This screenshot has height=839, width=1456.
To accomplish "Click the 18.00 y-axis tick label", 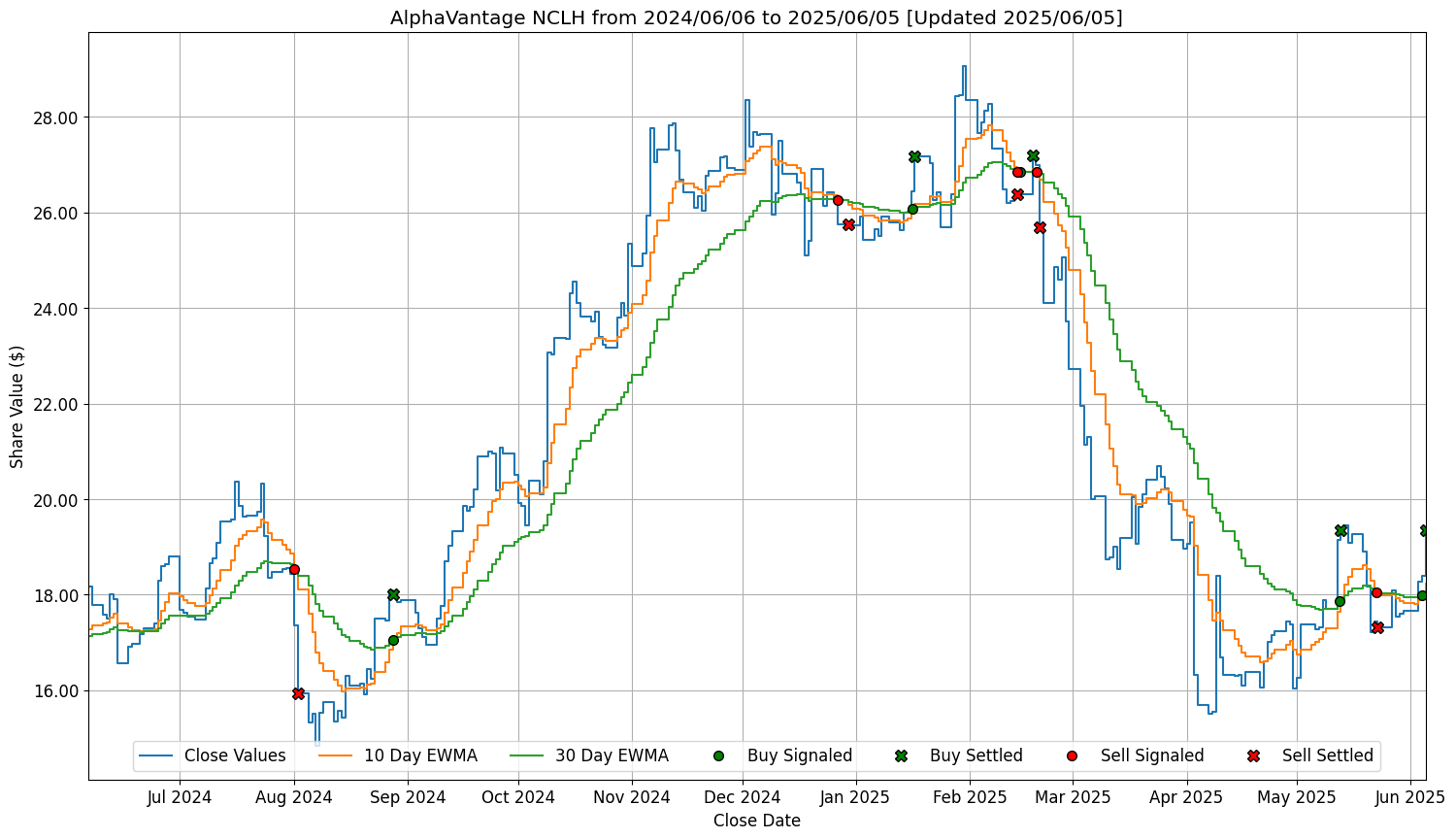I will pos(56,596).
